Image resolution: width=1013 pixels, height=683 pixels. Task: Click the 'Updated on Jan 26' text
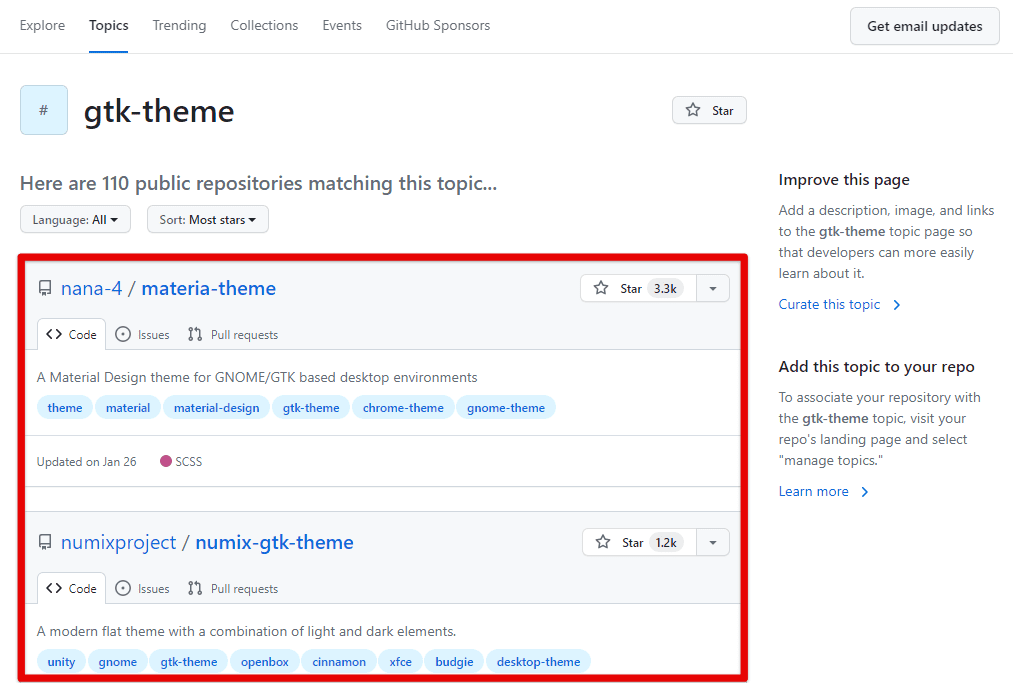pos(87,461)
